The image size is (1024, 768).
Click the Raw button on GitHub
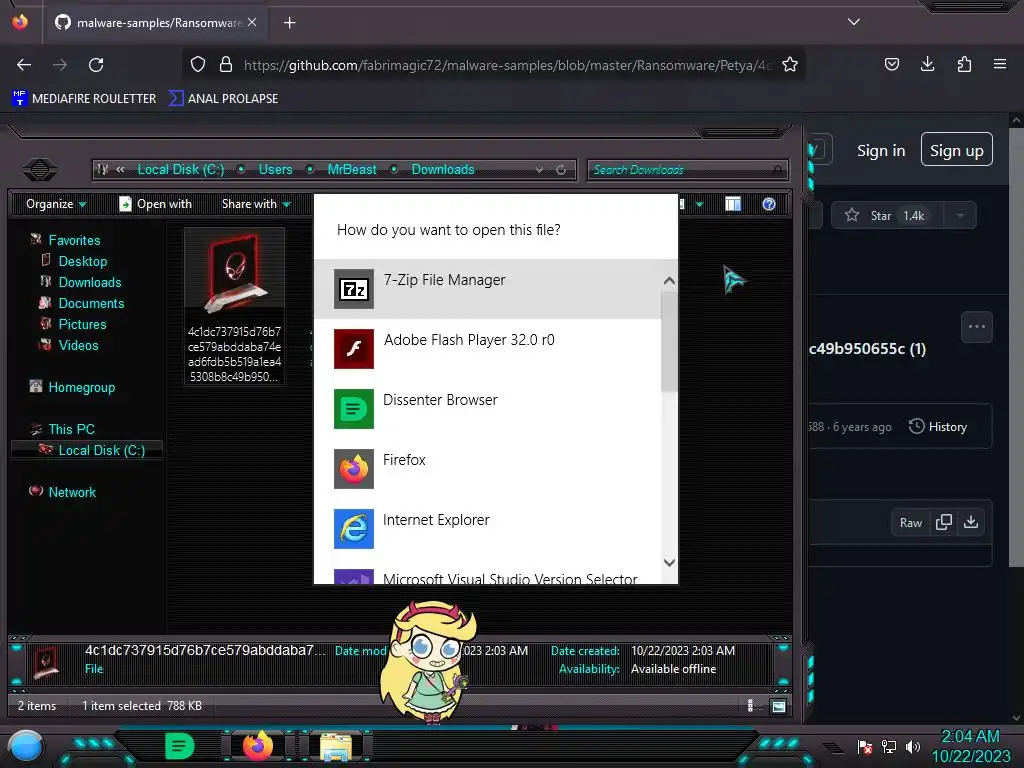911,522
